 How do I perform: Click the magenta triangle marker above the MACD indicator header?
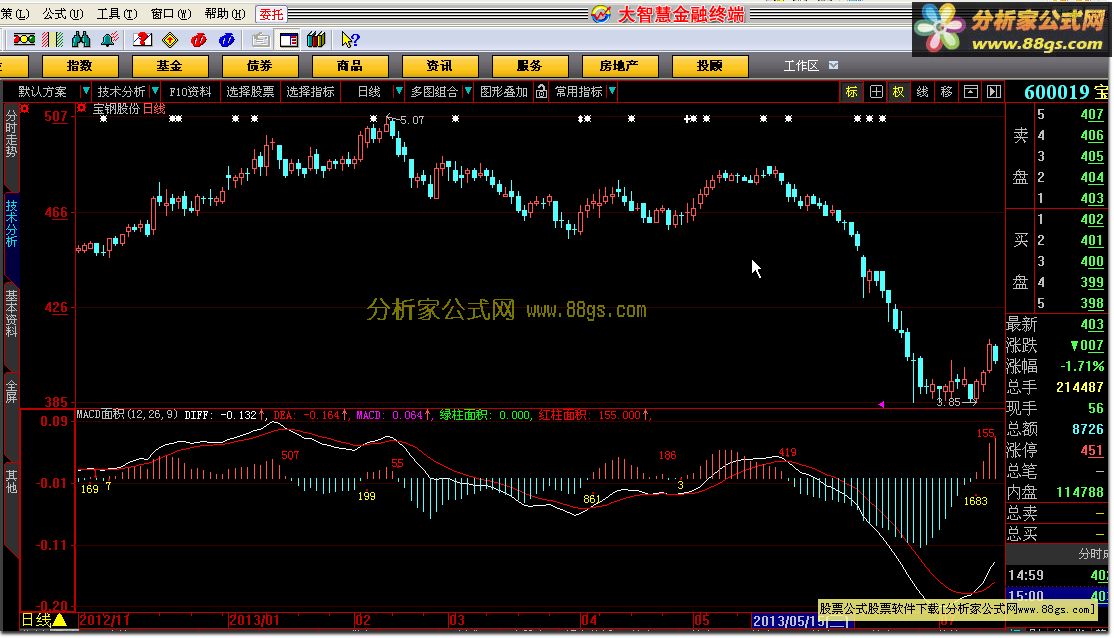[x=881, y=404]
